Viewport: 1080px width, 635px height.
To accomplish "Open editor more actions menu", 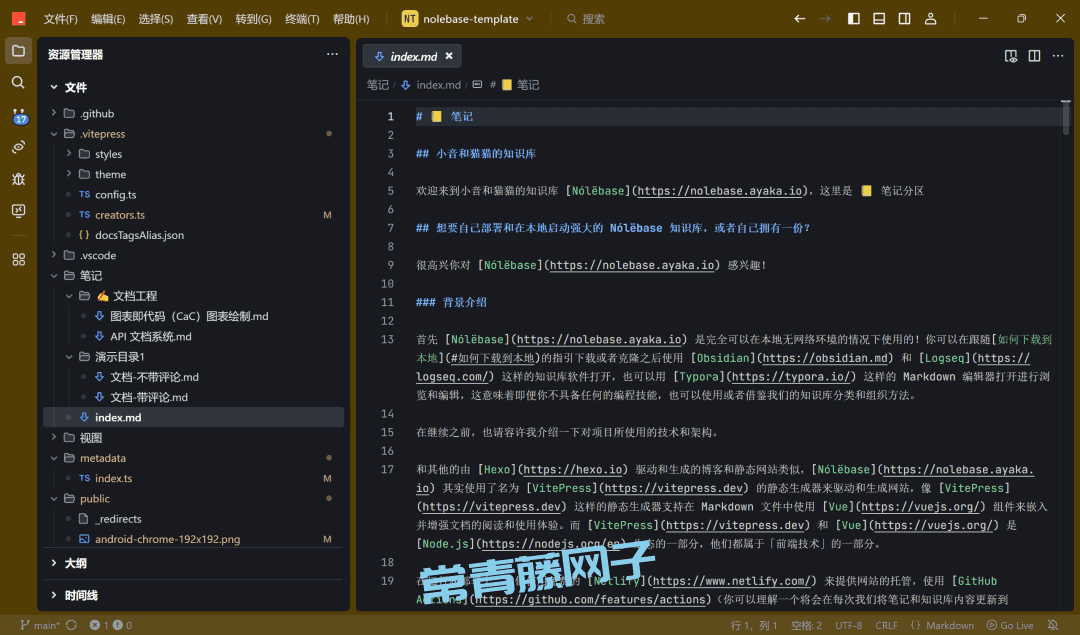I will click(1058, 56).
